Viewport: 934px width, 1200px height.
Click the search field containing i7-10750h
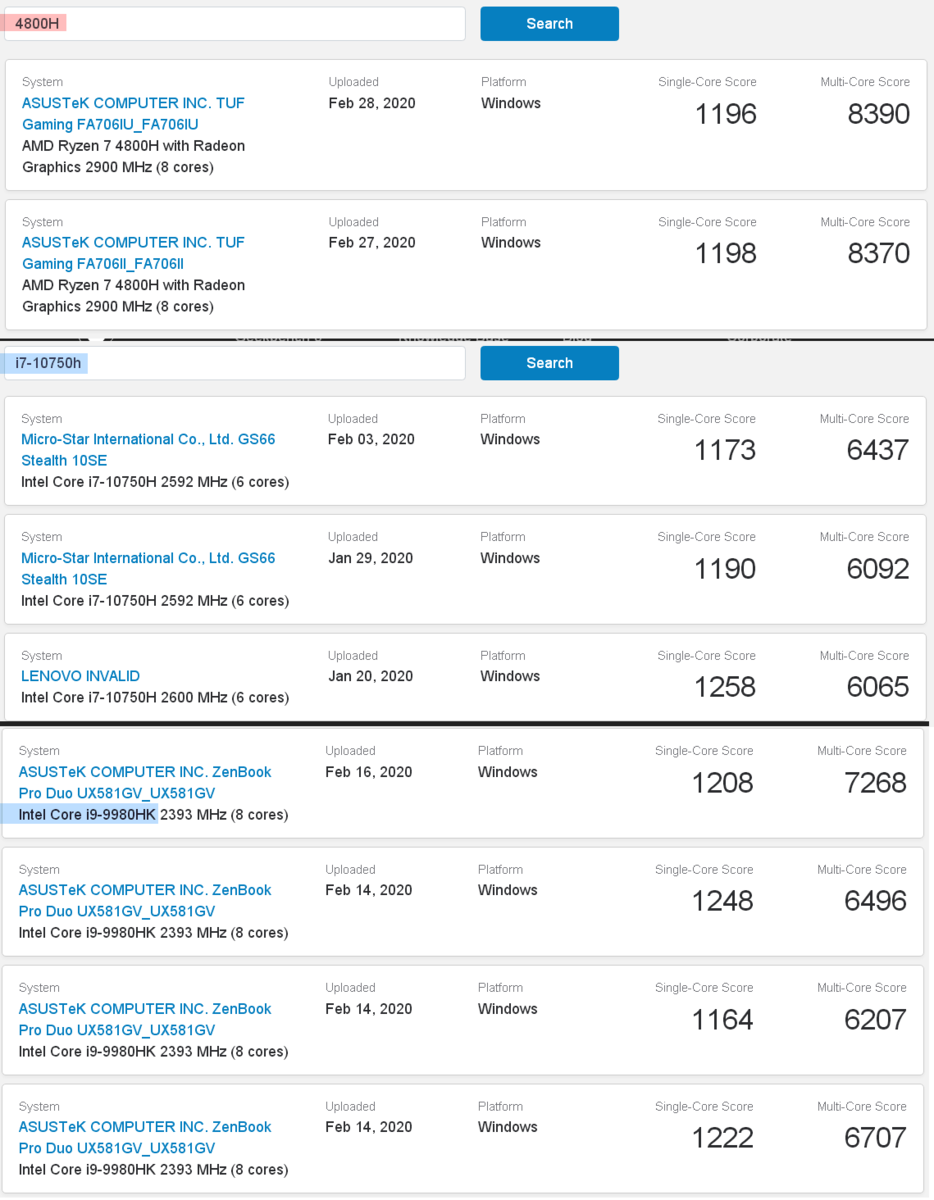[x=235, y=363]
